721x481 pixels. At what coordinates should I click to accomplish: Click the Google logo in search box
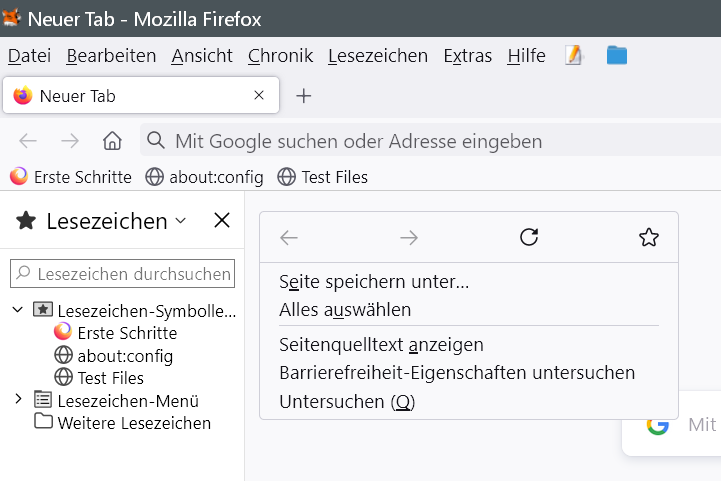coord(657,425)
